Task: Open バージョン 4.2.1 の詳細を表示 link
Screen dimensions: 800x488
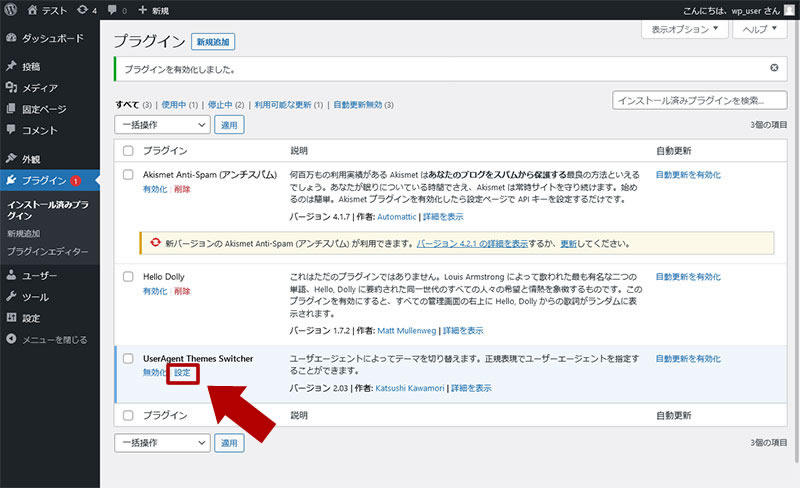Action: point(472,243)
